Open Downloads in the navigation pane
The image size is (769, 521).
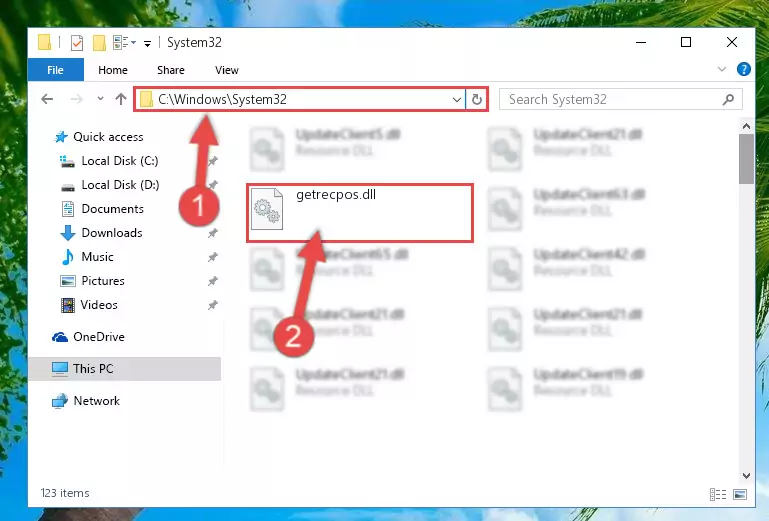click(x=112, y=233)
